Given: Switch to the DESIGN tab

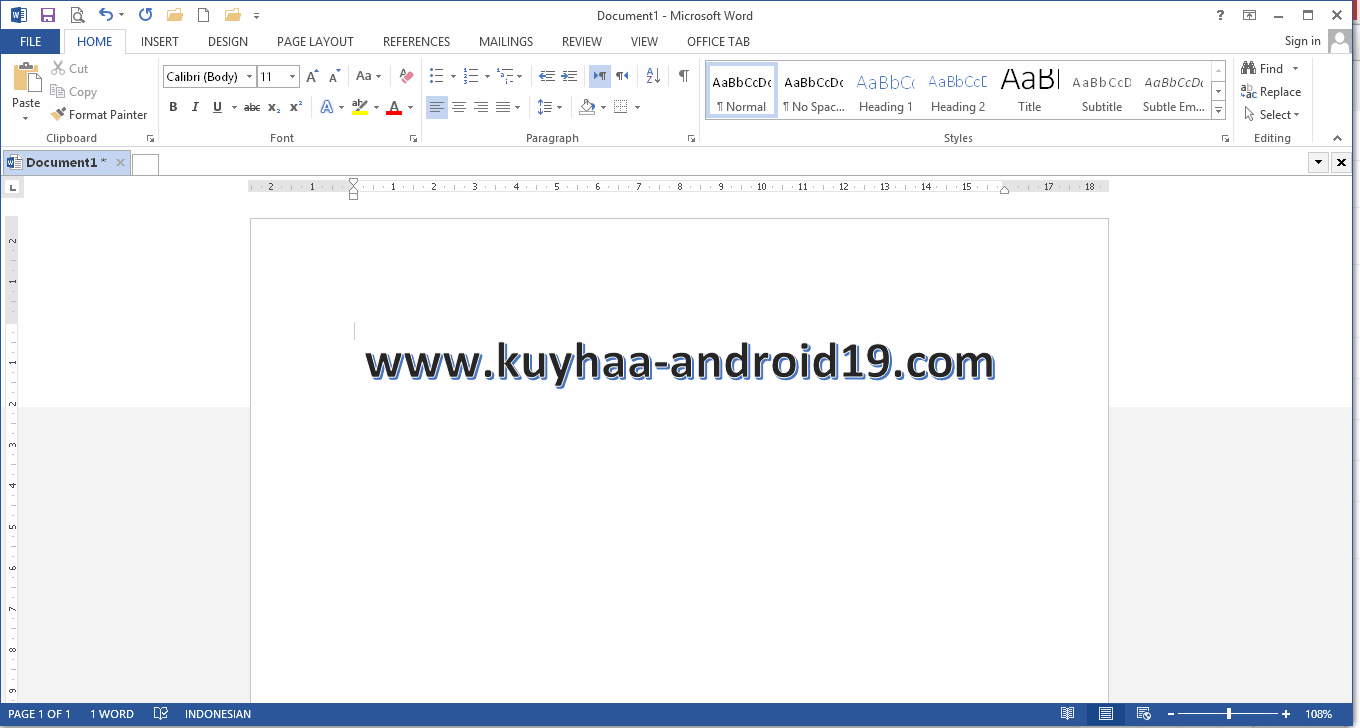Looking at the screenshot, I should click(228, 42).
